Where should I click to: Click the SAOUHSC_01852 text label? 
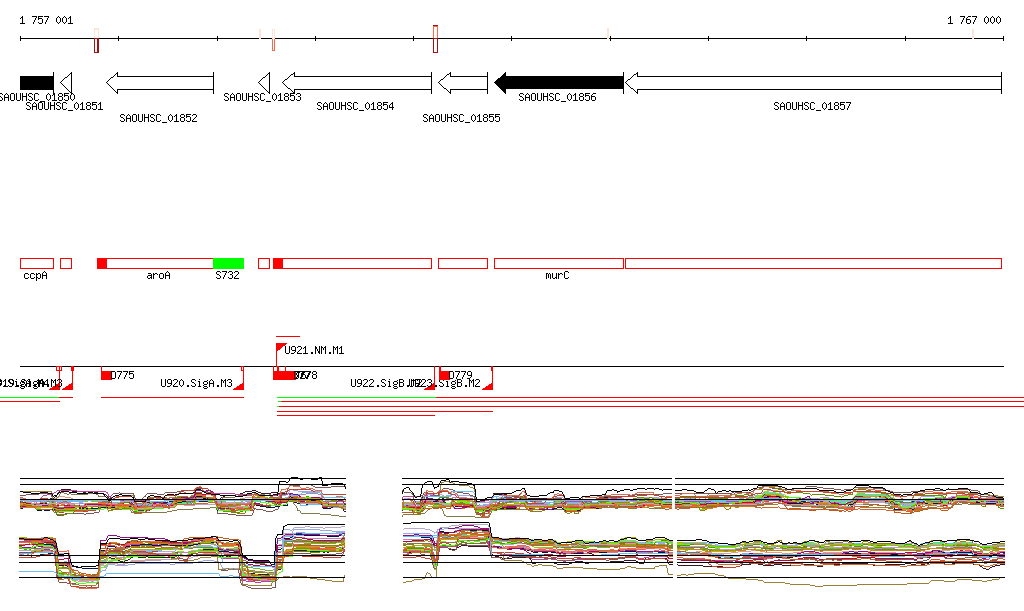coord(158,118)
